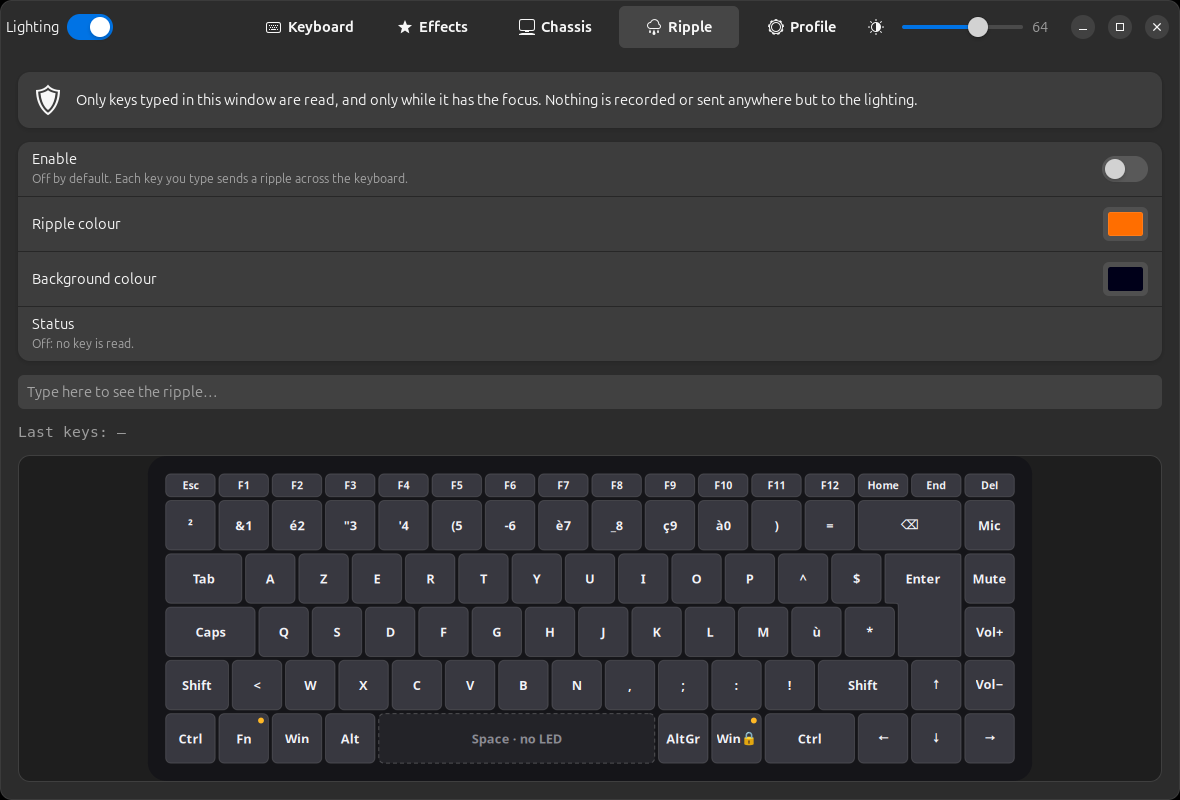Click the End key
Image resolution: width=1180 pixels, height=800 pixels.
tap(936, 485)
